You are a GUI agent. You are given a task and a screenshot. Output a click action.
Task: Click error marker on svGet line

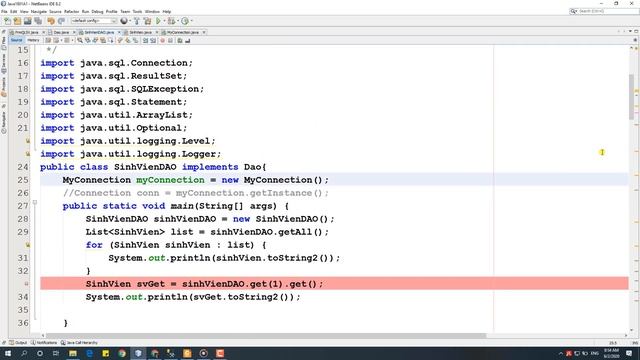coord(27,284)
